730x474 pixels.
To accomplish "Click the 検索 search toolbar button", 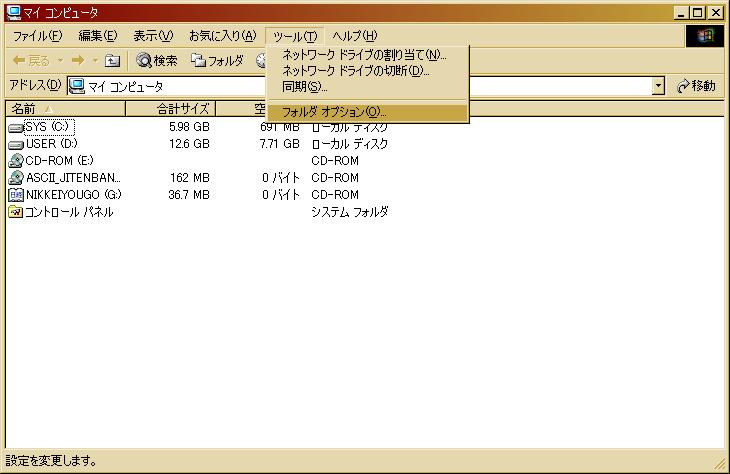I will point(157,61).
